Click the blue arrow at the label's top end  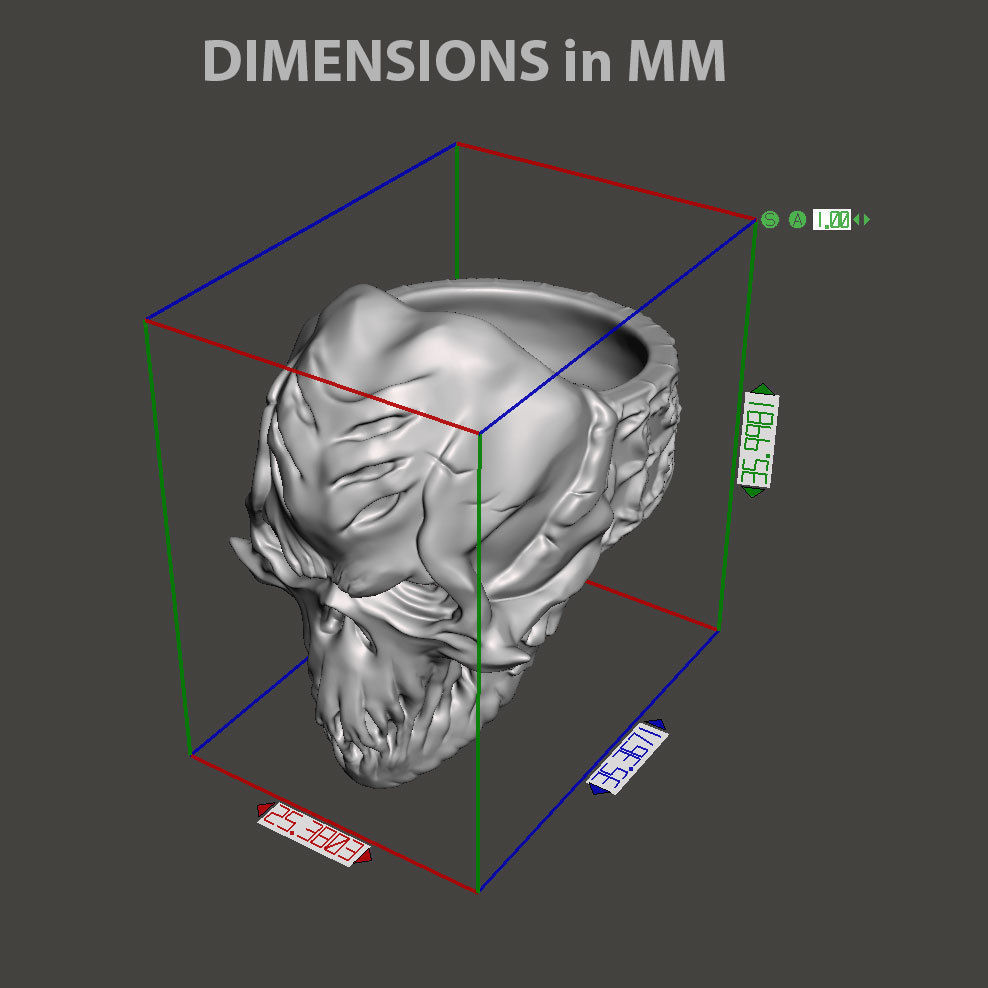click(657, 725)
